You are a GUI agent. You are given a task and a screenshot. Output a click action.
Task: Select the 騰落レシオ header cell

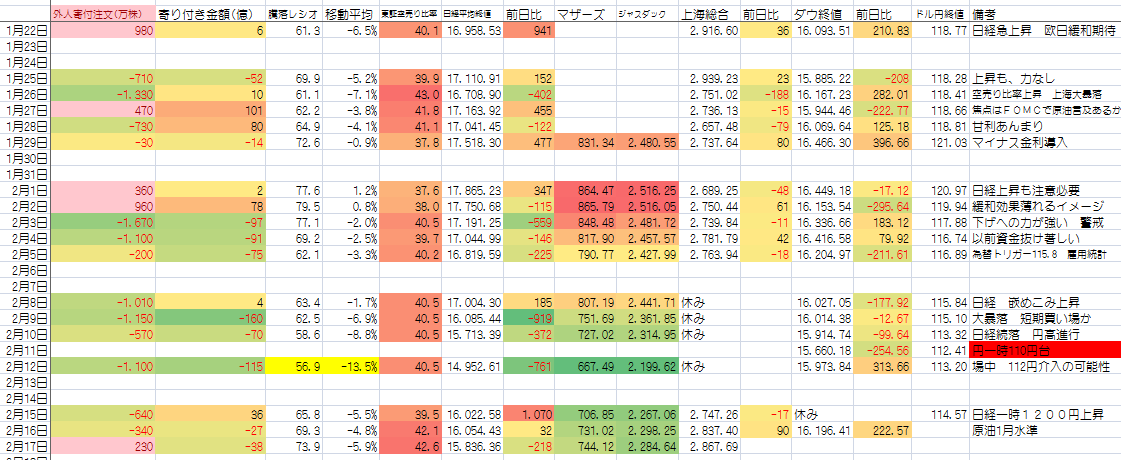[x=292, y=14]
